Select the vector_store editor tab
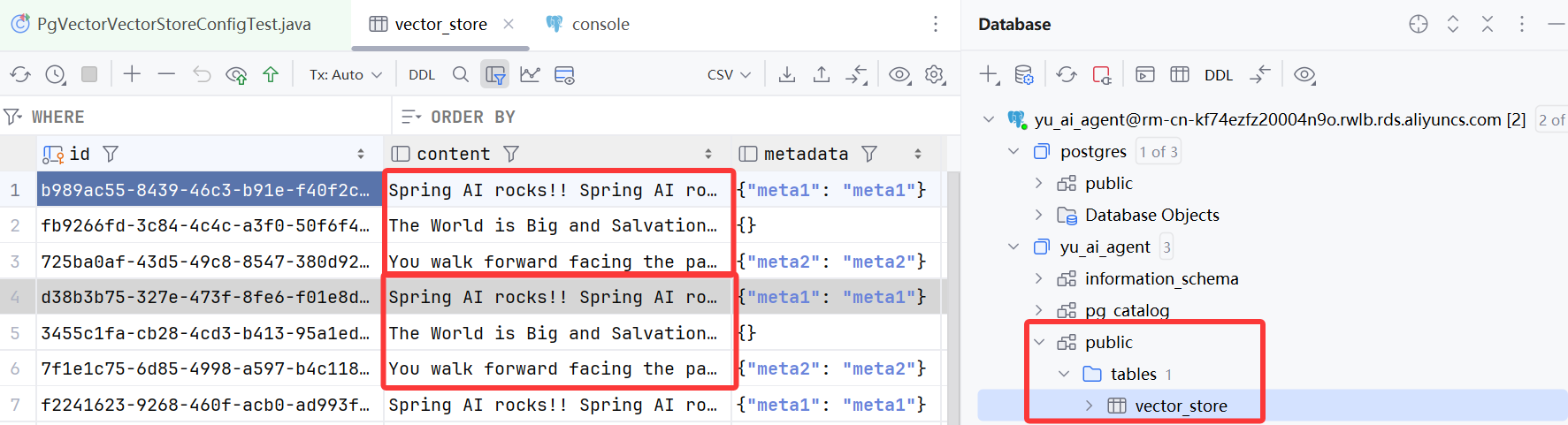The height and width of the screenshot is (425, 1568). click(x=440, y=24)
